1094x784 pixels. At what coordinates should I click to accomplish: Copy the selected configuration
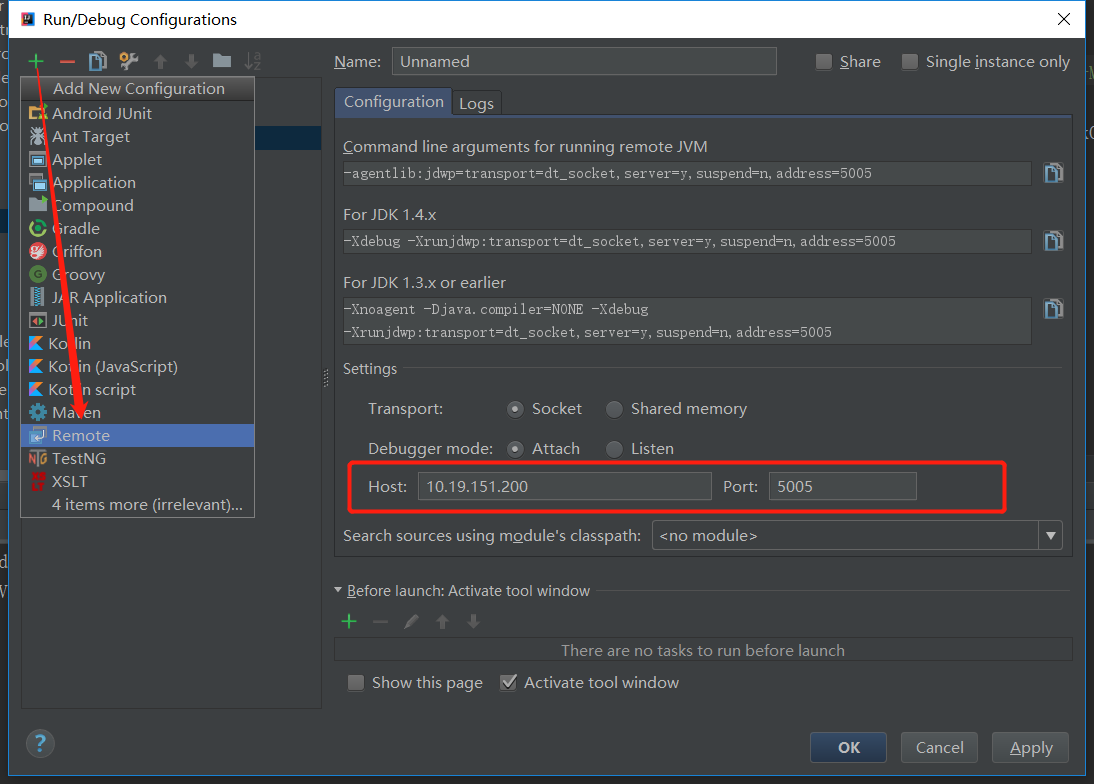coord(97,60)
